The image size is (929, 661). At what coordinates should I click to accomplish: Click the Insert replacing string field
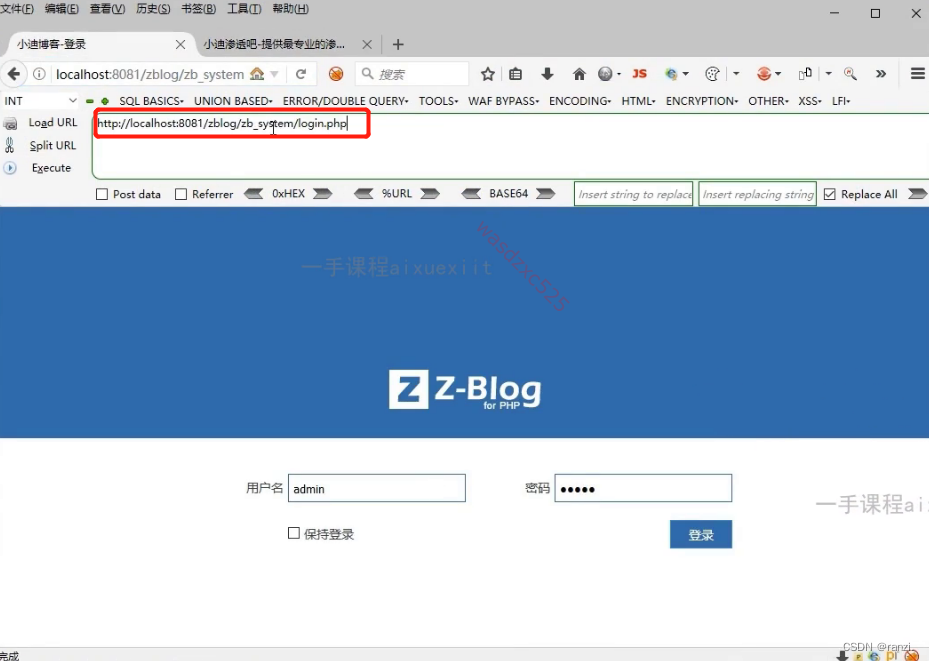coord(758,194)
